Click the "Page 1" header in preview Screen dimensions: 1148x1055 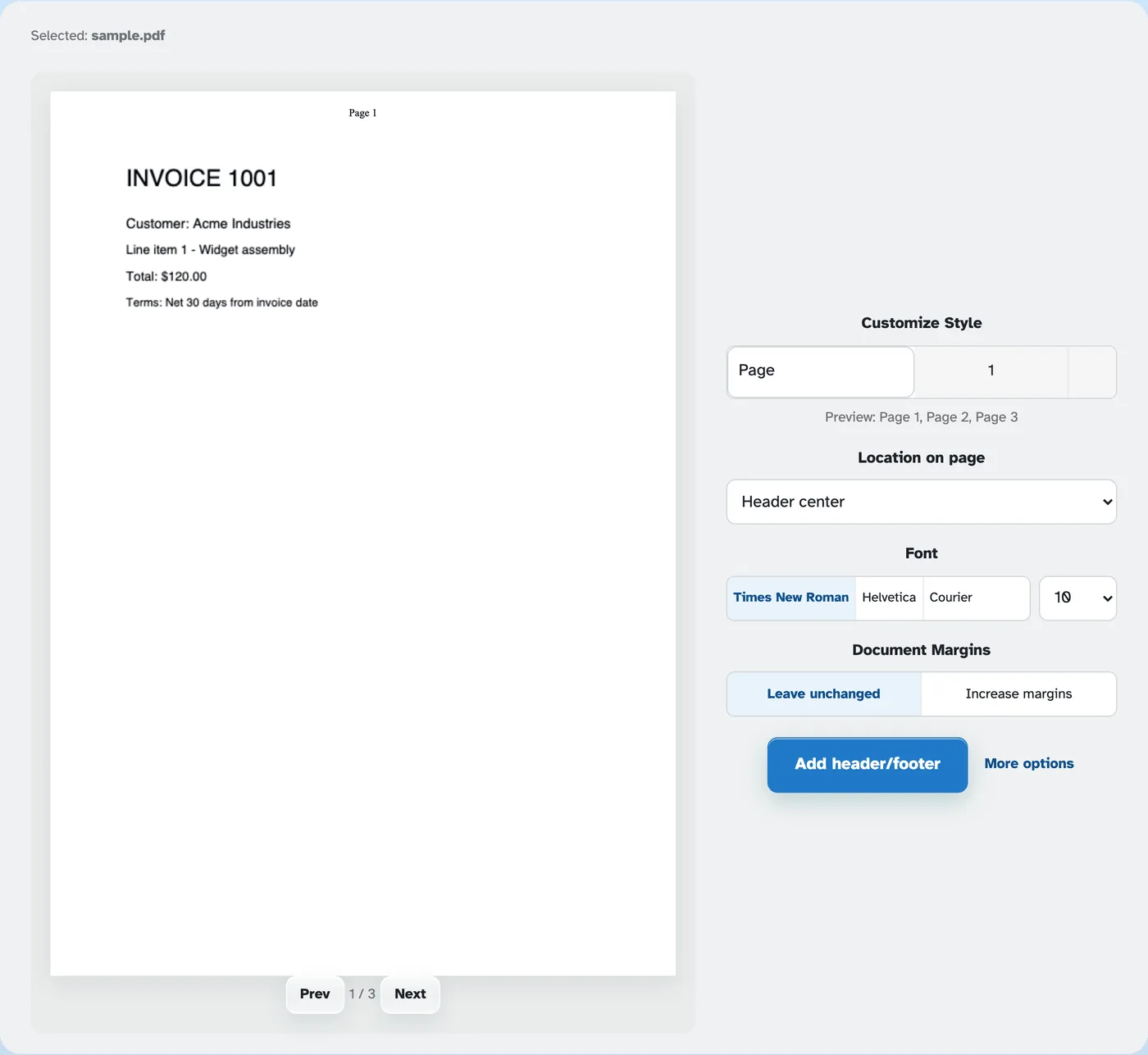point(362,113)
